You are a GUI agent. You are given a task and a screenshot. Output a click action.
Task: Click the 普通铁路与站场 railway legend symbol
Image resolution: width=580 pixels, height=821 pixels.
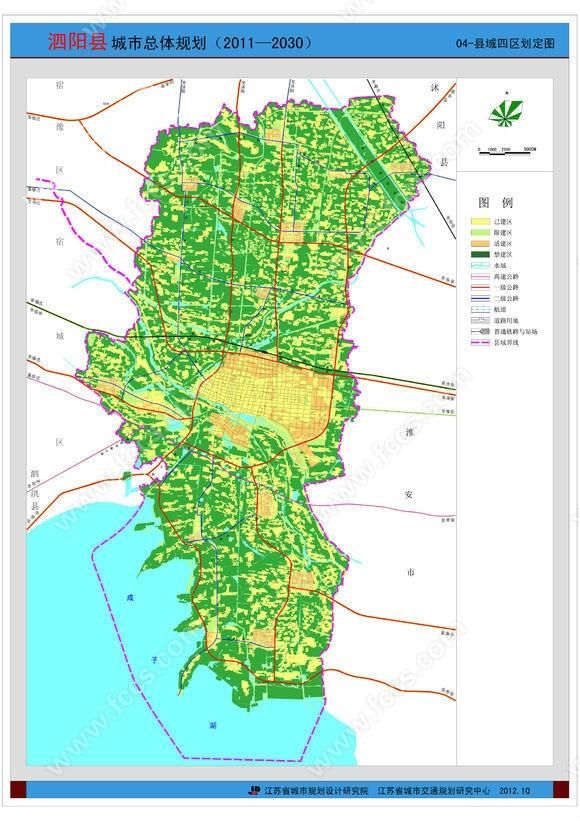481,331
